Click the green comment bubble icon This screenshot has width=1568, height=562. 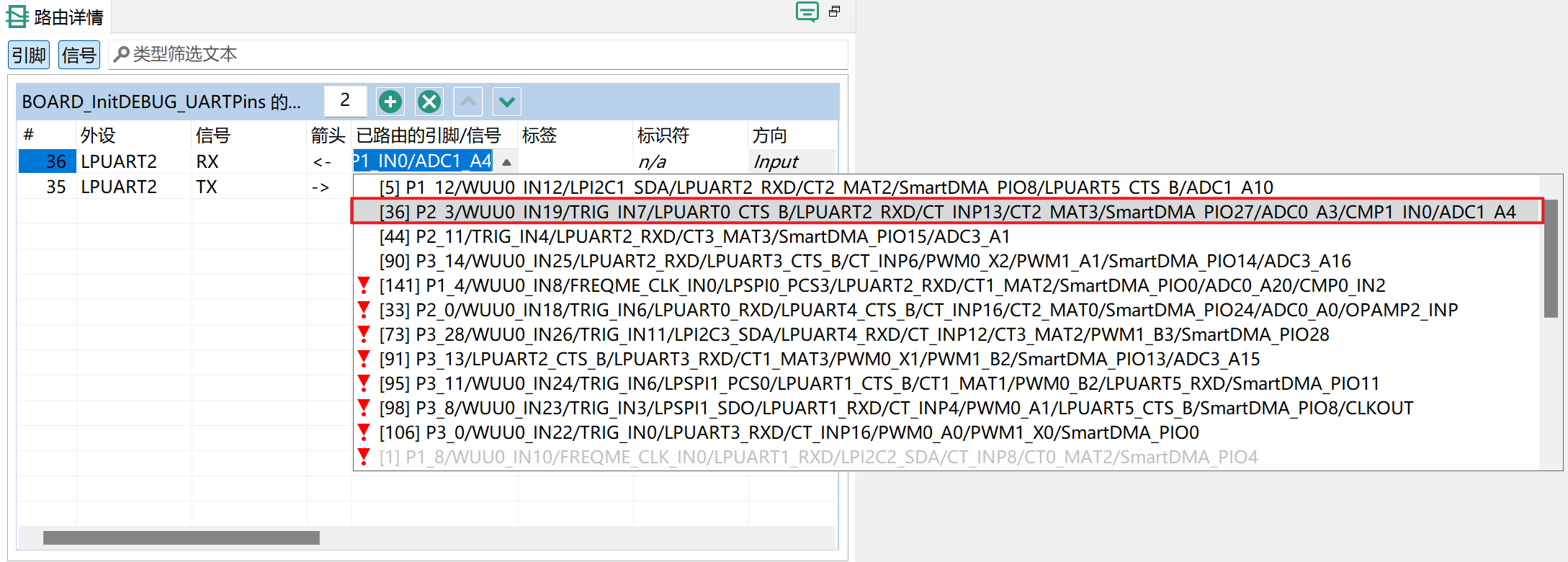pos(807,12)
